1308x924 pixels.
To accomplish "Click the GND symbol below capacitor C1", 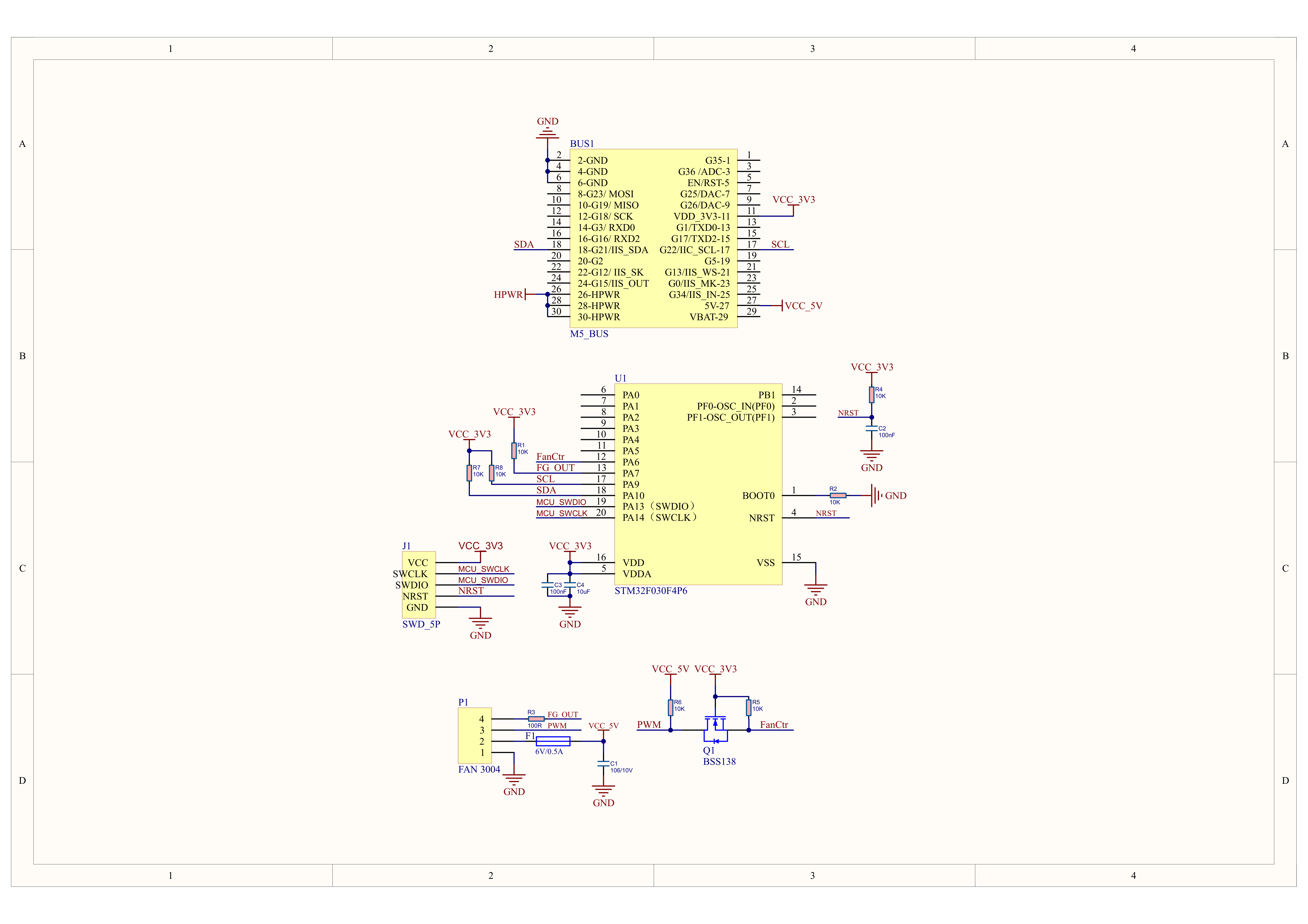I will pyautogui.click(x=603, y=791).
